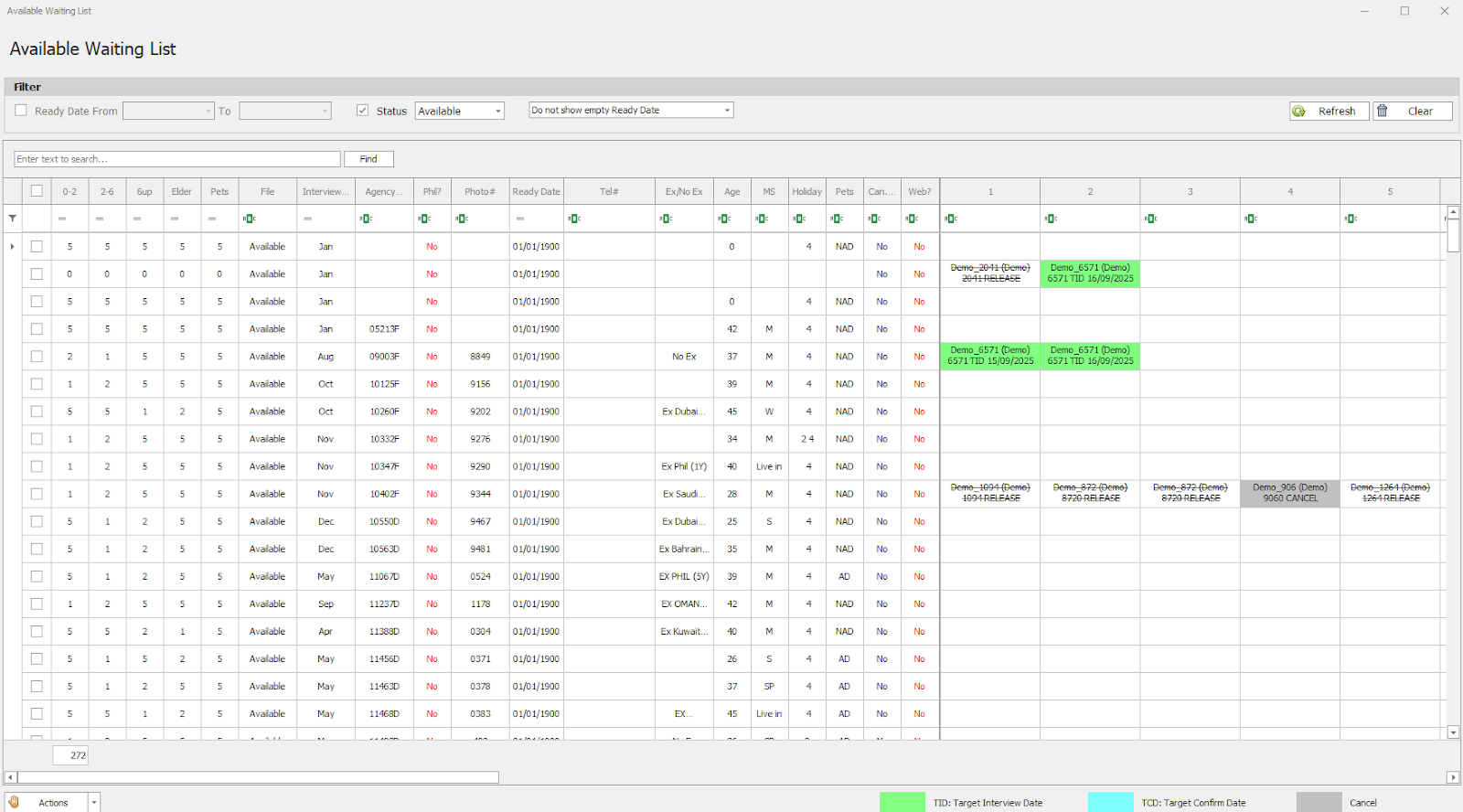Click the 'Enter text to search' field

pyautogui.click(x=177, y=159)
